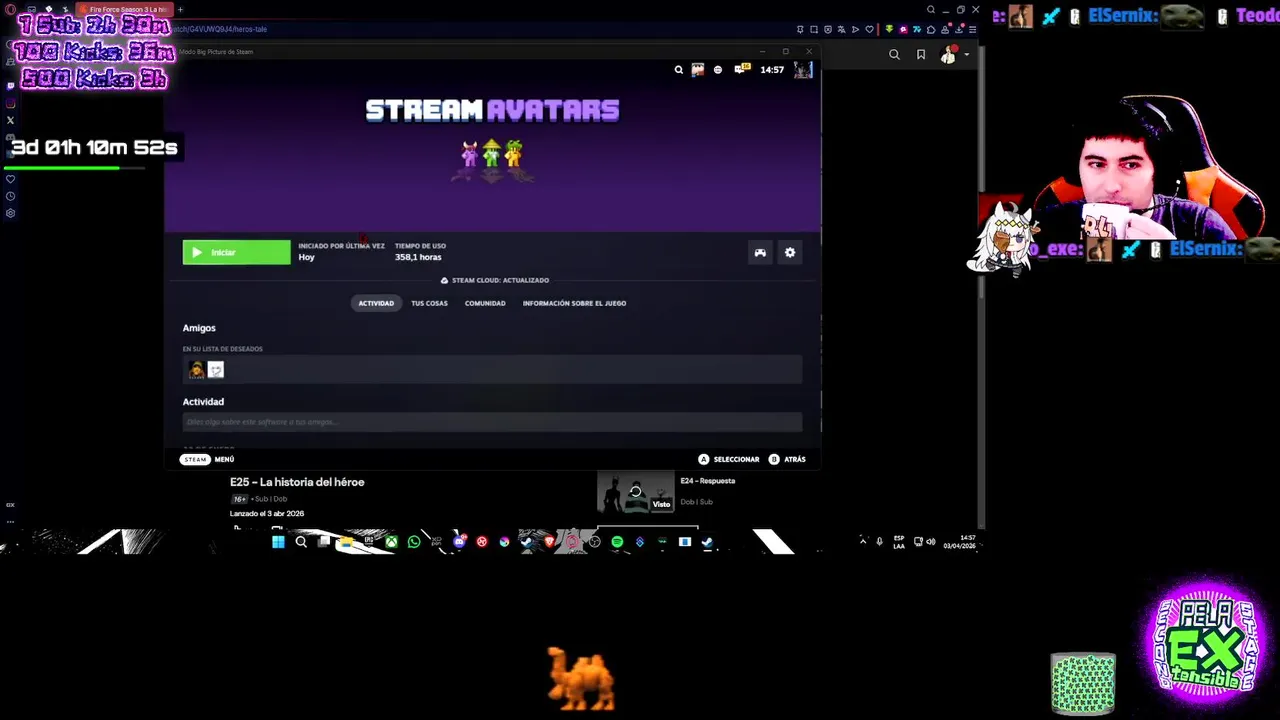The image size is (1280, 720).
Task: Click the activity comment input field
Action: 492,422
